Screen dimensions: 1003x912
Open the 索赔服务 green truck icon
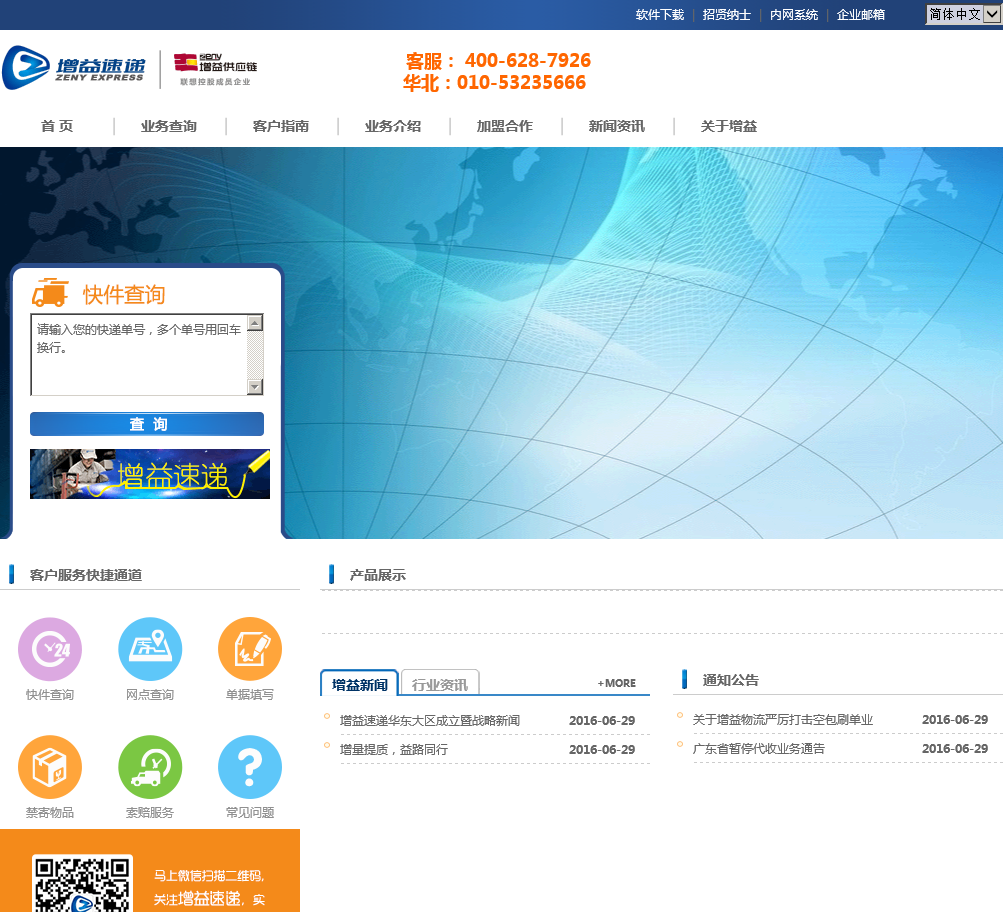(x=150, y=767)
